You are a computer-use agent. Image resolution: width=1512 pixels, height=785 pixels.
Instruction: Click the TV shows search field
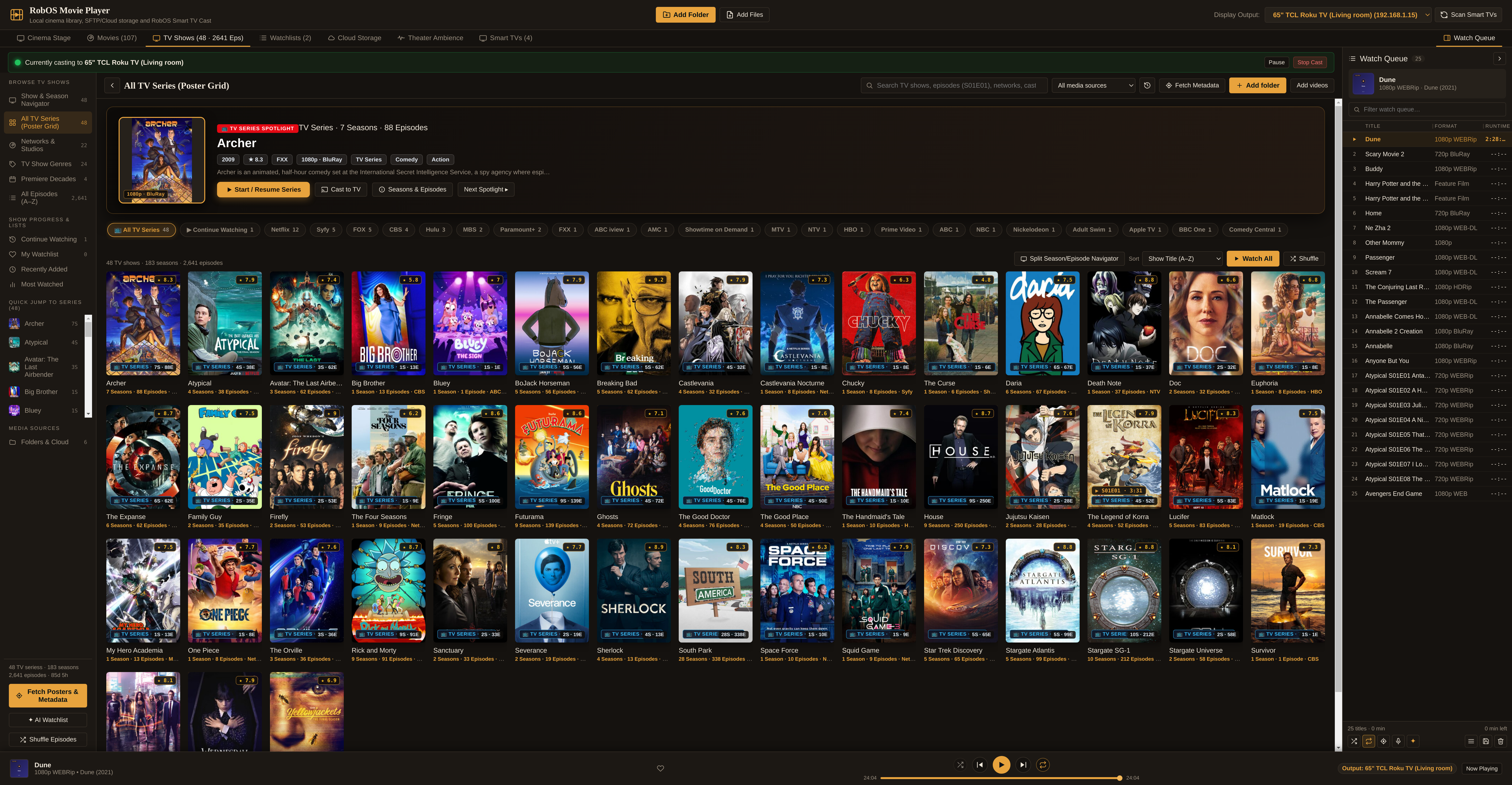click(x=954, y=85)
